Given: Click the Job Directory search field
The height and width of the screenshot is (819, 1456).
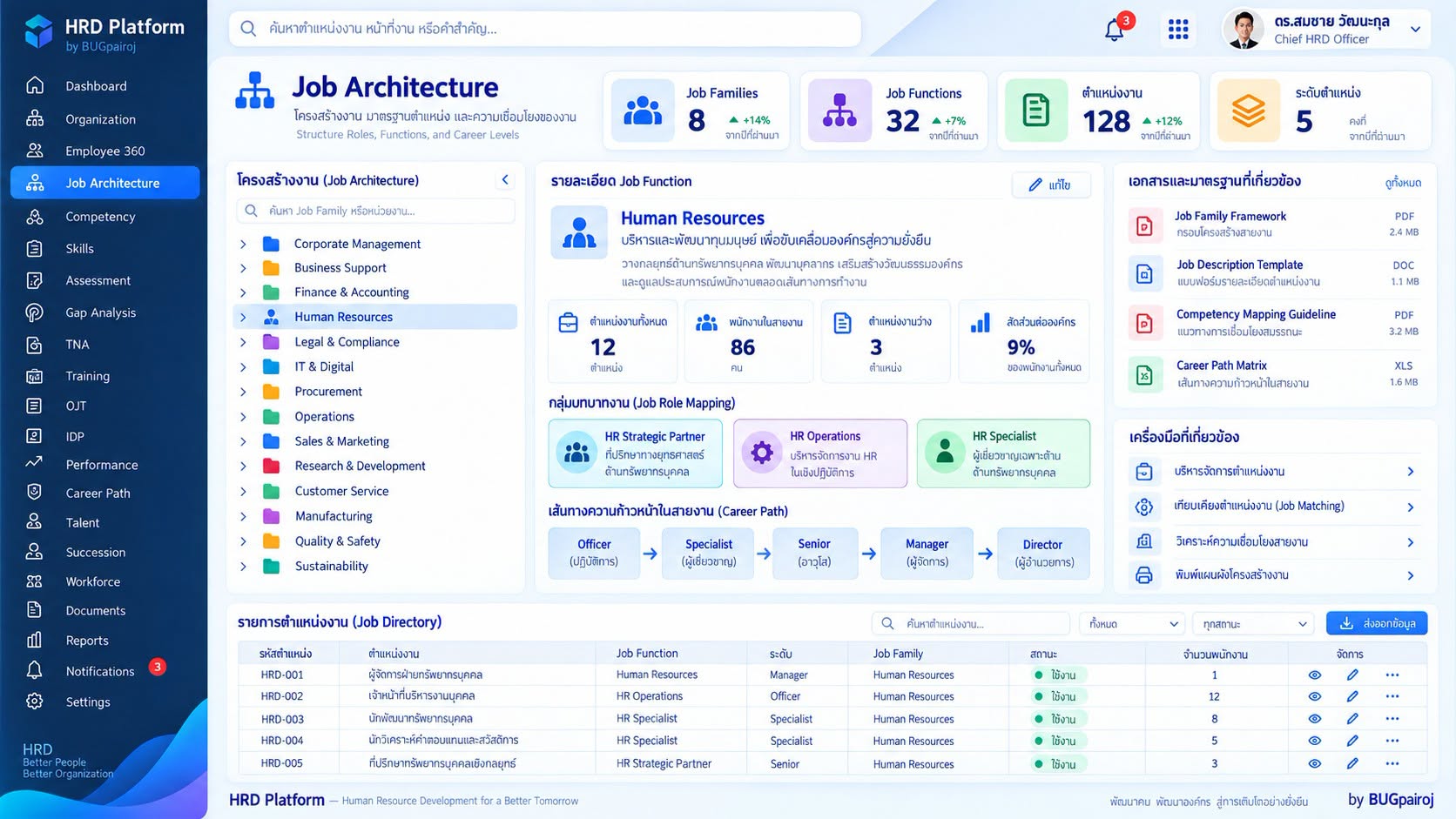Looking at the screenshot, I should click(x=970, y=624).
